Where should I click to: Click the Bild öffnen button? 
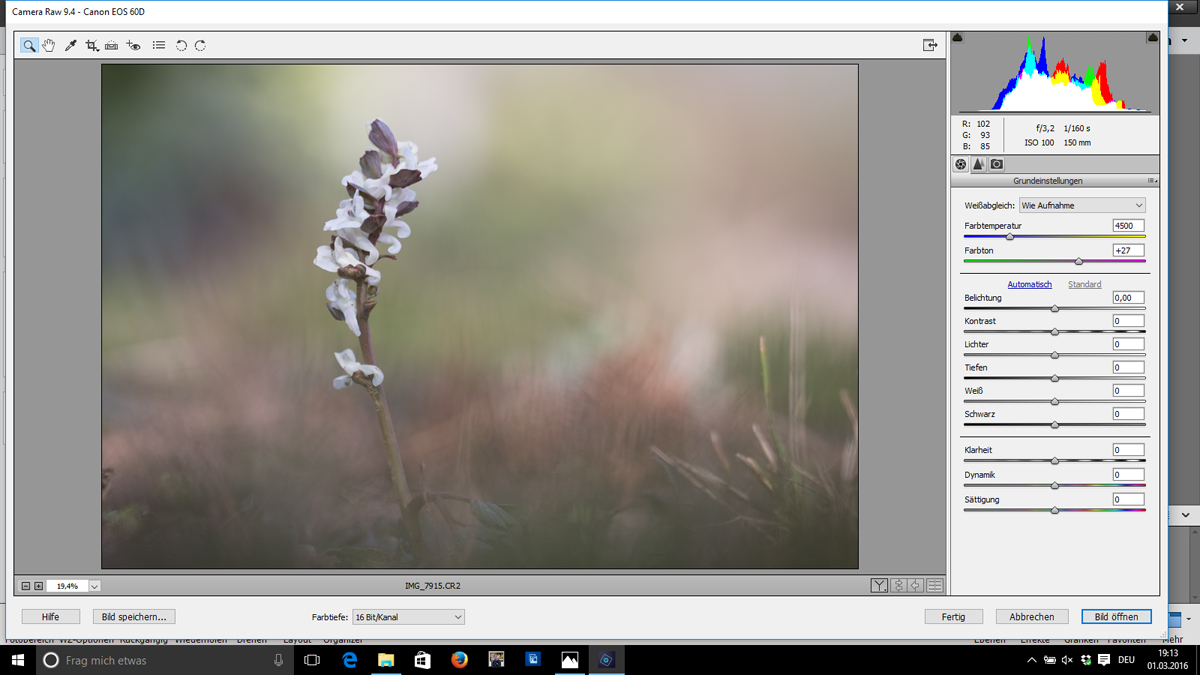[x=1116, y=617]
